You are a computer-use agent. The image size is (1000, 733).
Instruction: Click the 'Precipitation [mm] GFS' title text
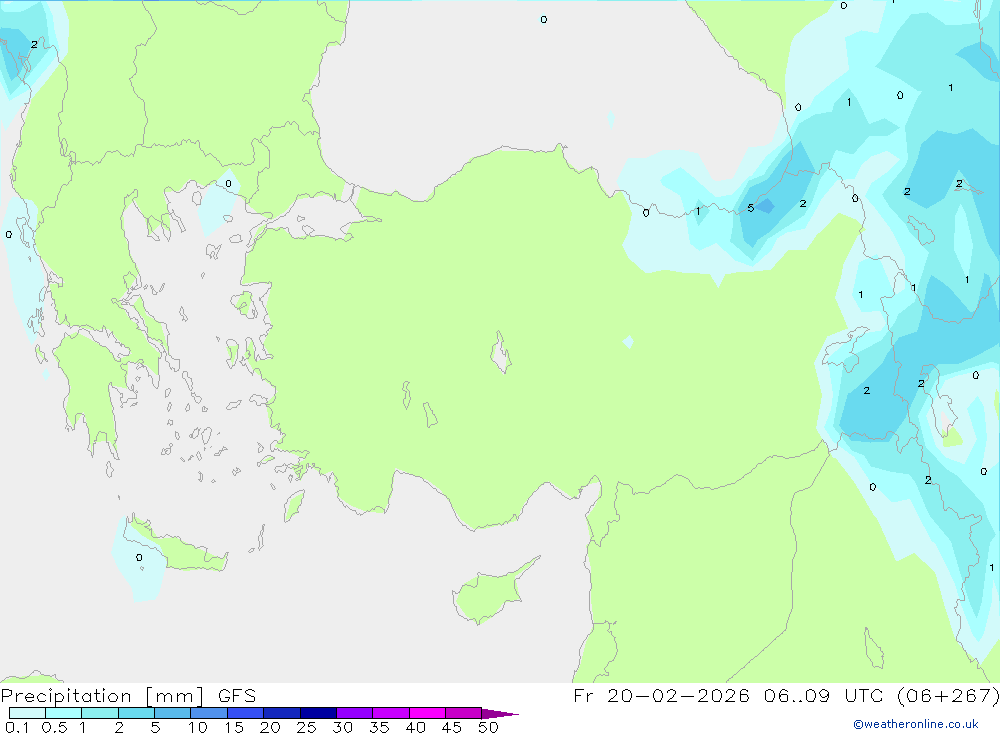[128, 695]
